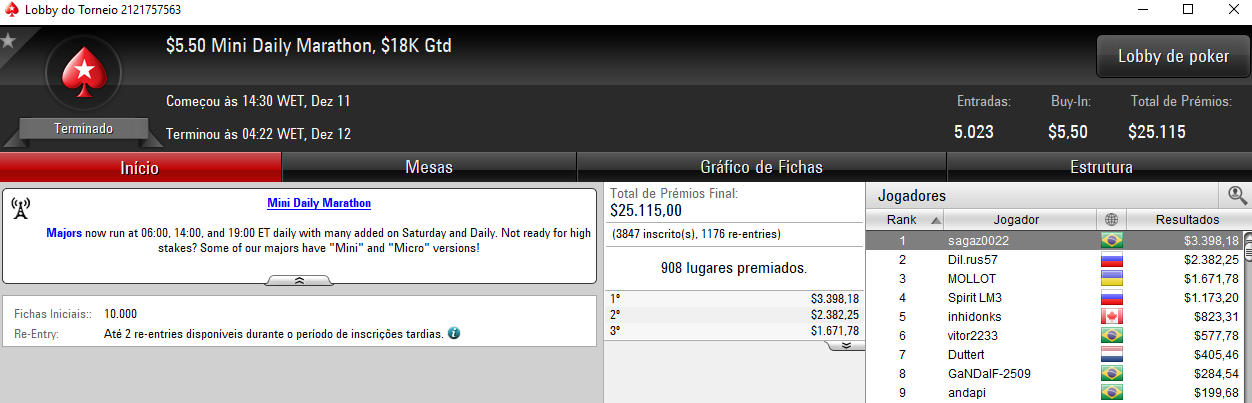Select player Dil.rus57 row

1058,259
